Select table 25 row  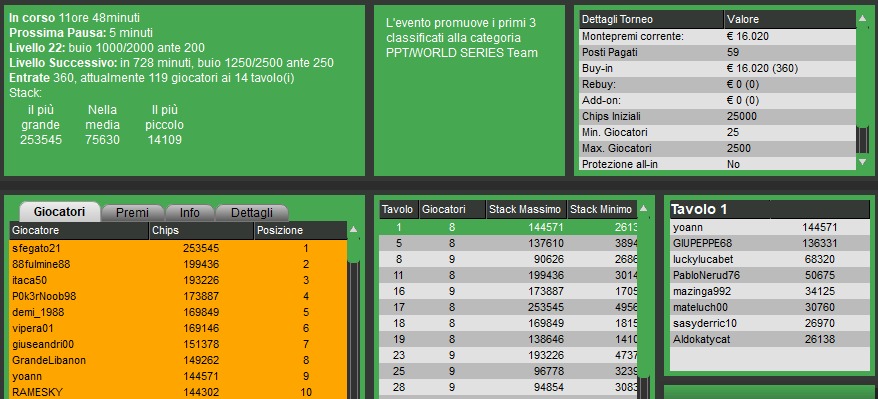click(508, 372)
